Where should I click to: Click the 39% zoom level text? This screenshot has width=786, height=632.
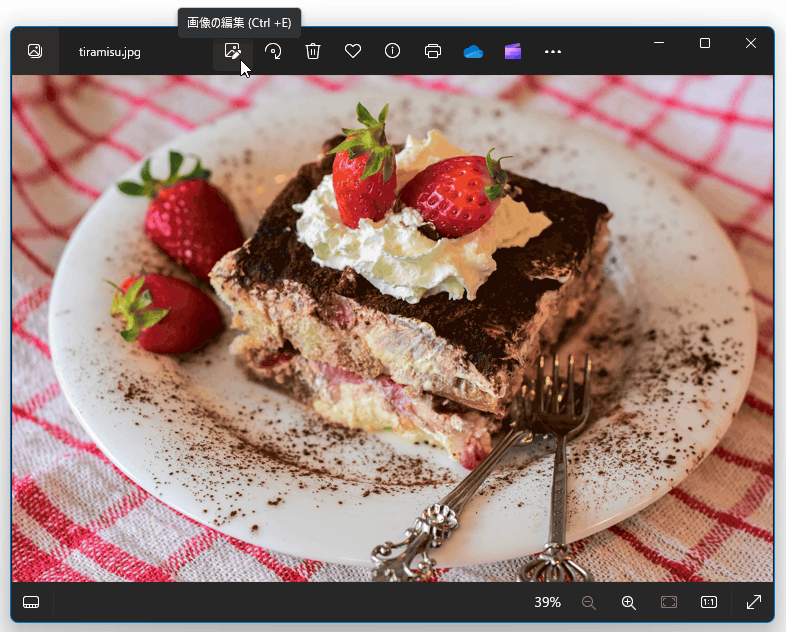pyautogui.click(x=547, y=602)
